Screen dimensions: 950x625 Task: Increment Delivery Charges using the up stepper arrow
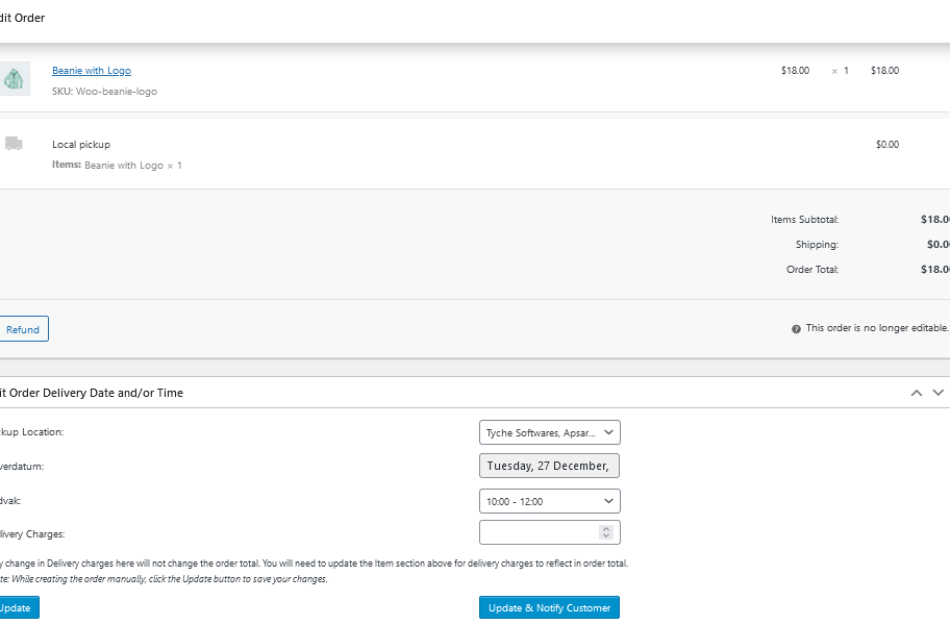[605, 529]
